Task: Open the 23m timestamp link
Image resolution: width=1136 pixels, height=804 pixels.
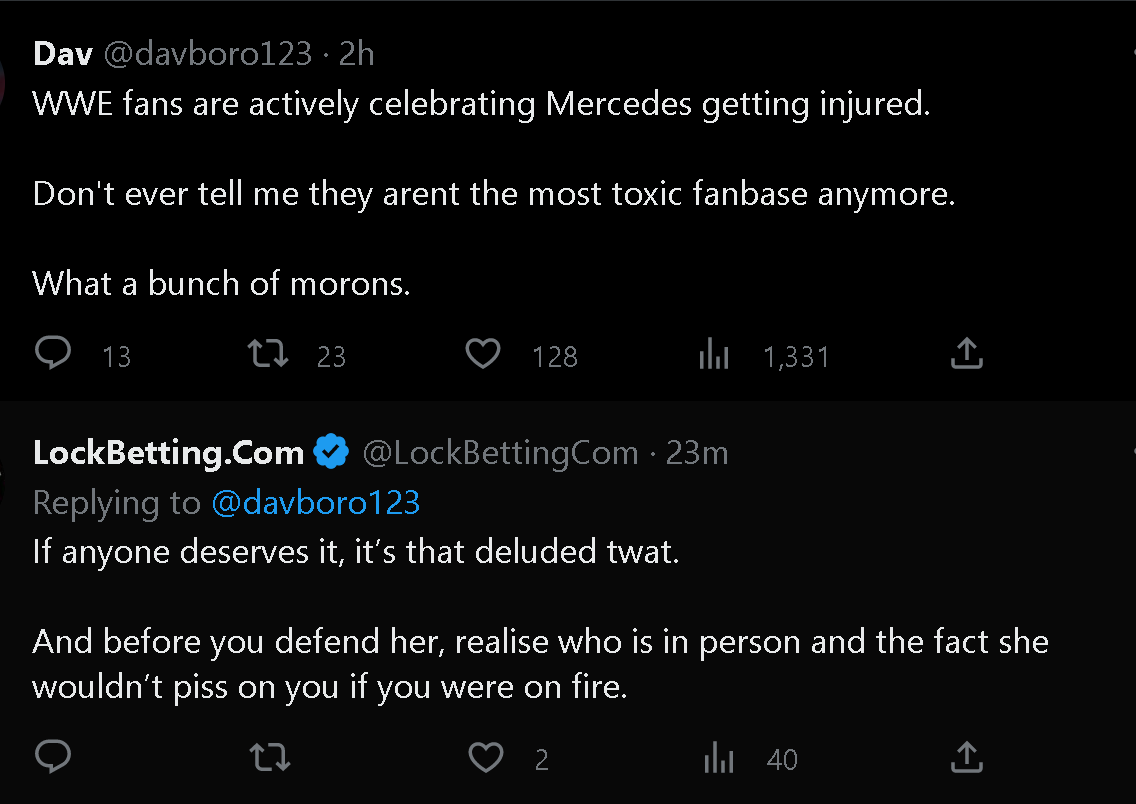Action: coord(697,453)
